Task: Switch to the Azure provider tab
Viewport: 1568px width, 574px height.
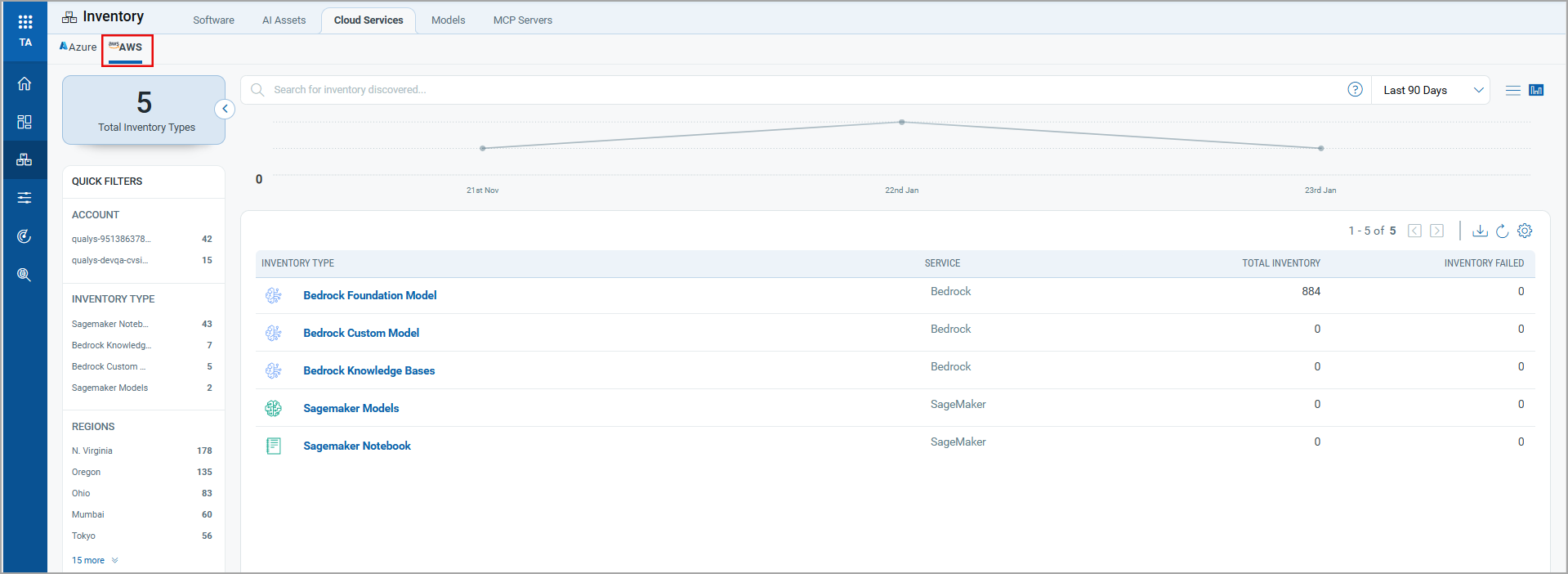Action: (x=78, y=47)
